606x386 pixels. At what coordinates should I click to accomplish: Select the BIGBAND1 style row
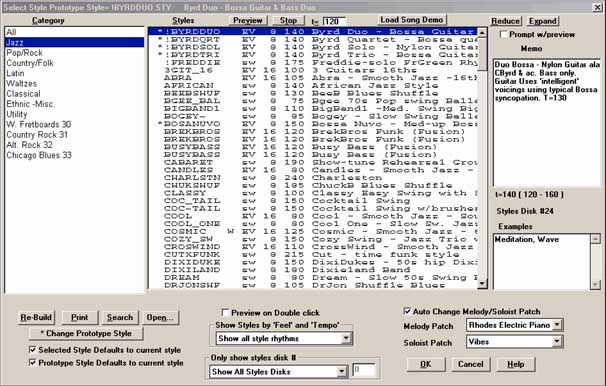point(313,109)
